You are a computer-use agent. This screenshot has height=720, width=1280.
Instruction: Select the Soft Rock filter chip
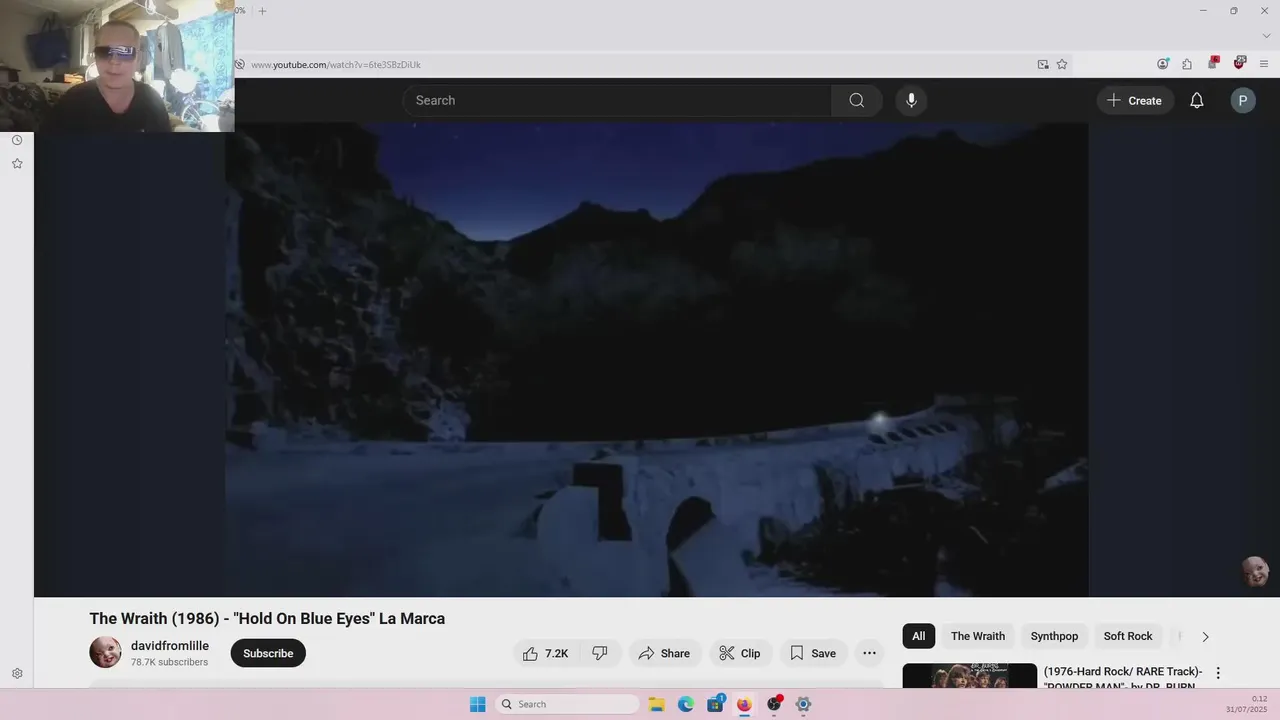click(1128, 636)
